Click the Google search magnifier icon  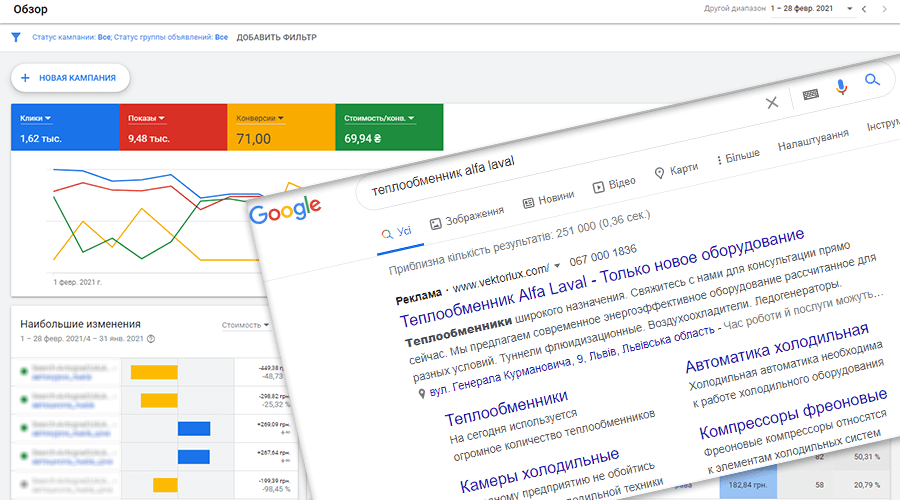[872, 80]
